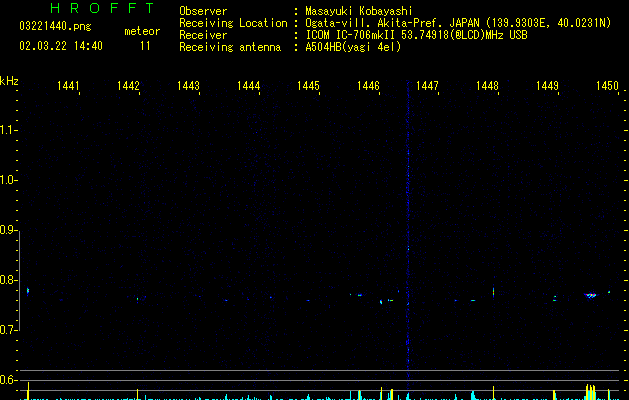Click time axis marker 1445

(308, 86)
